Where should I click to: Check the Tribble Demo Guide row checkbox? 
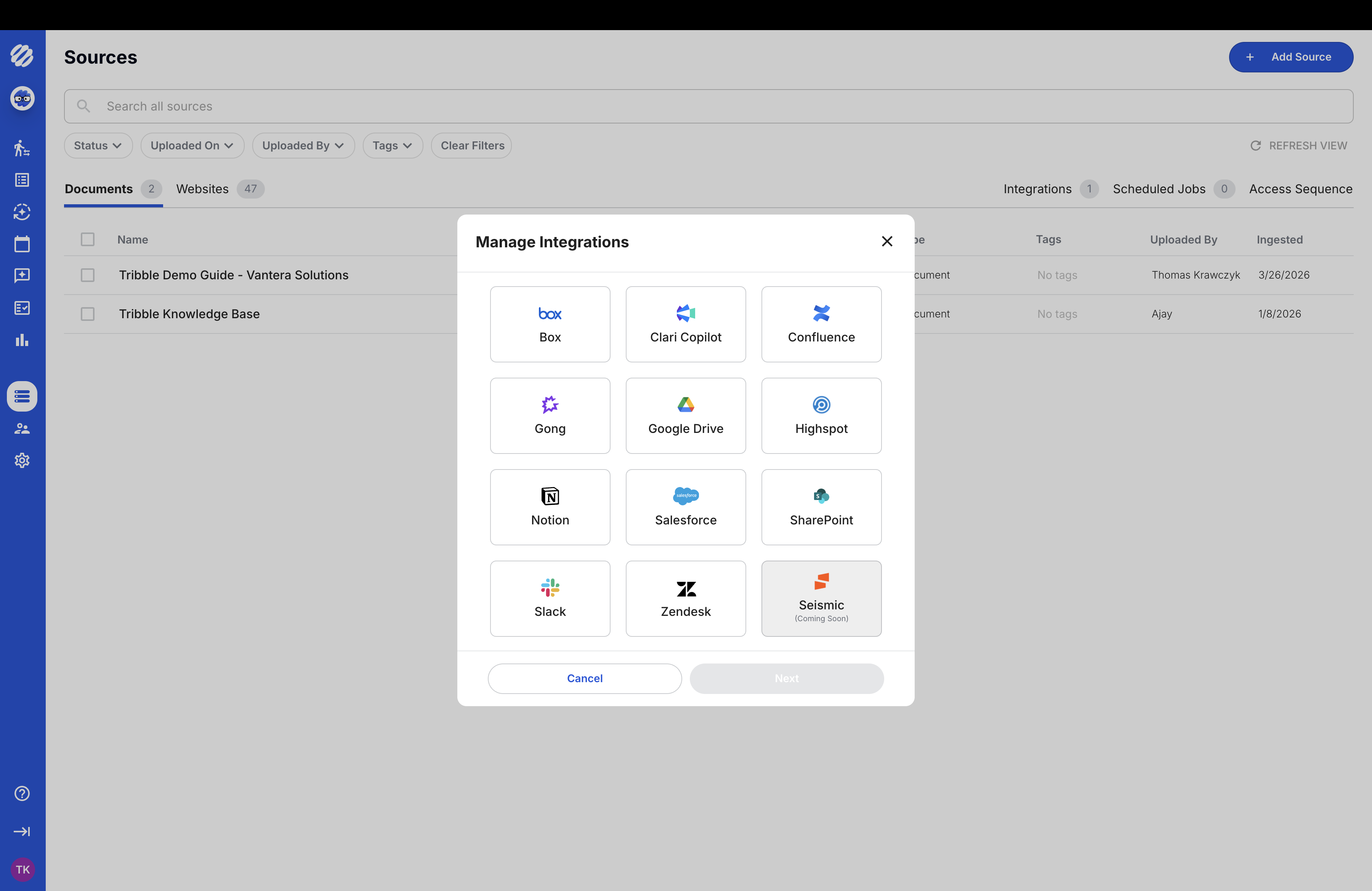pos(88,275)
